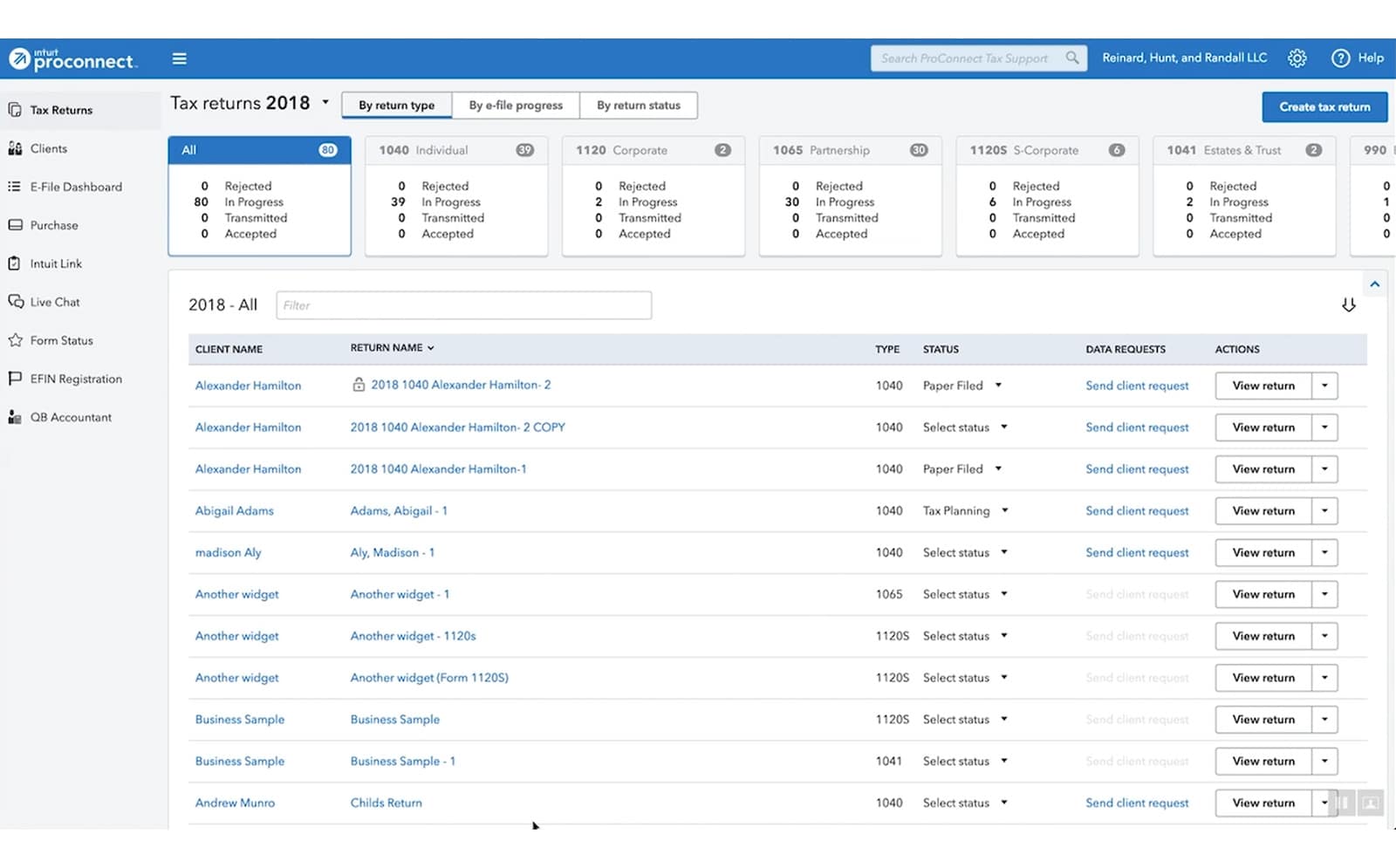Switch to By e-file progress tab

(516, 106)
